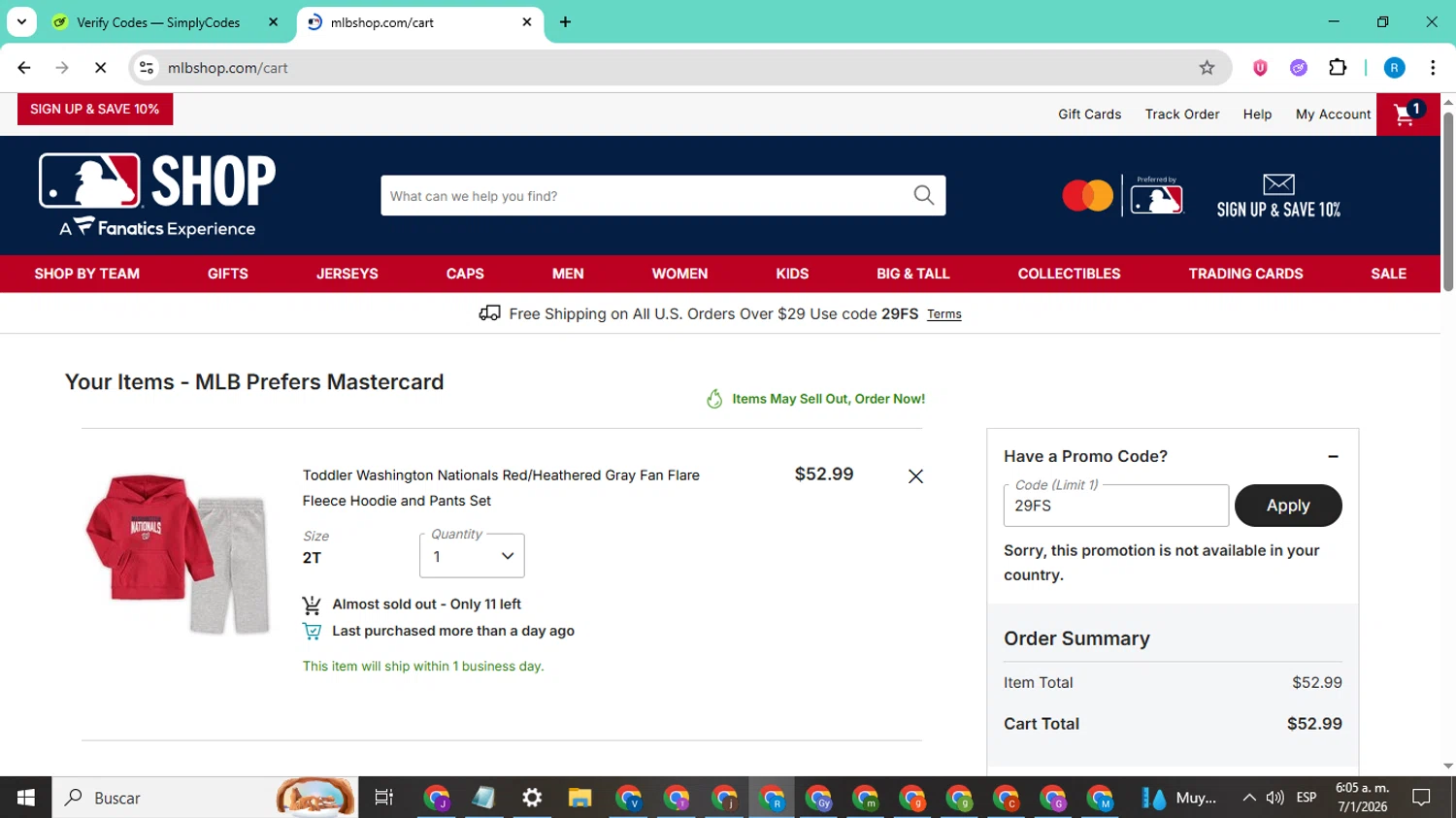Open the shopping cart icon in header
This screenshot has width=1456, height=818.
(1407, 115)
